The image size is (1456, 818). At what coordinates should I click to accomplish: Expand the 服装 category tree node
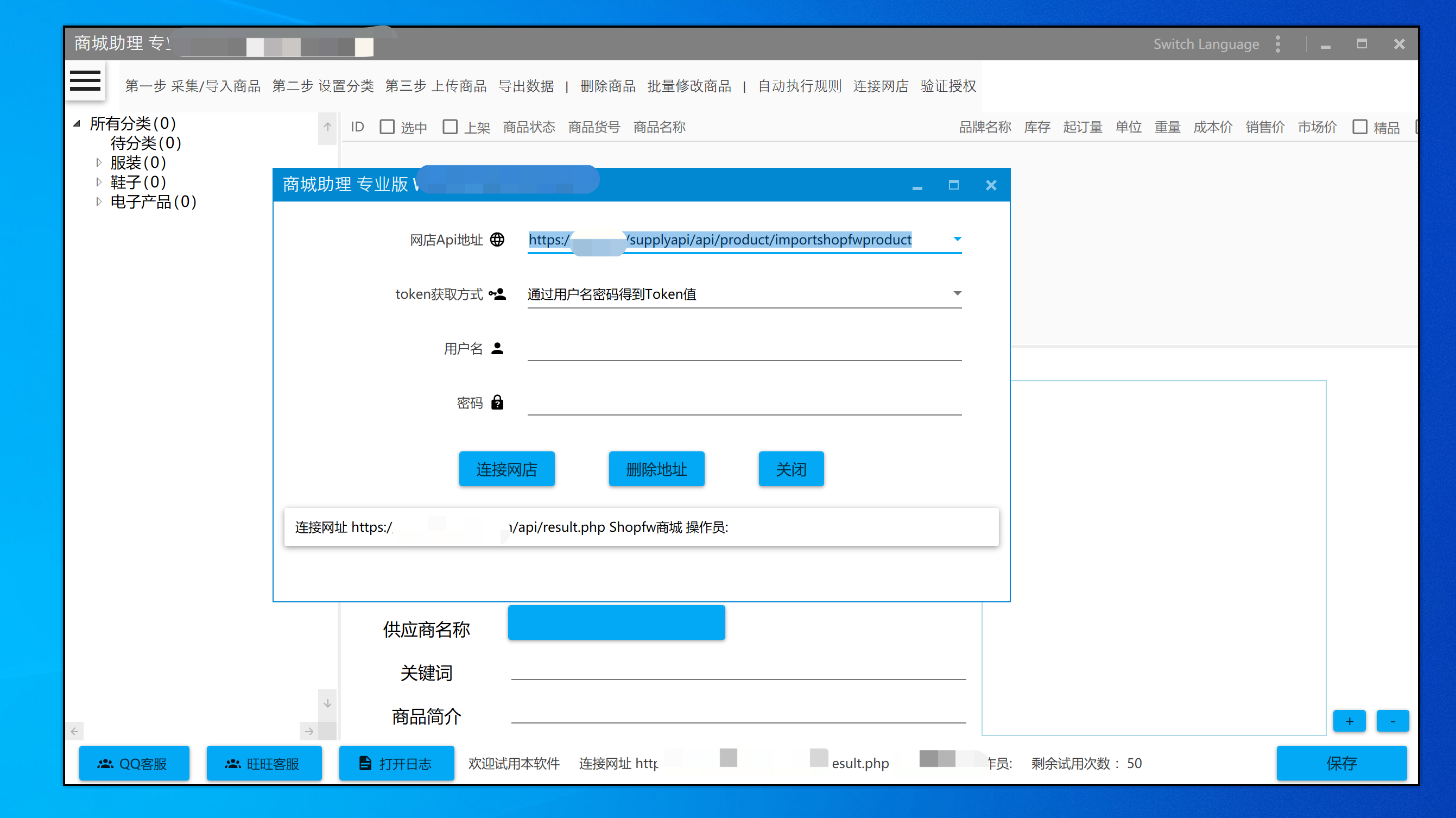[99, 163]
